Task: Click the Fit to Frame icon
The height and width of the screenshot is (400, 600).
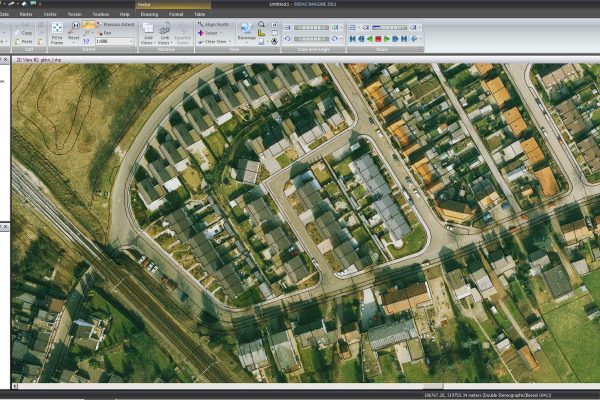Action: click(57, 28)
